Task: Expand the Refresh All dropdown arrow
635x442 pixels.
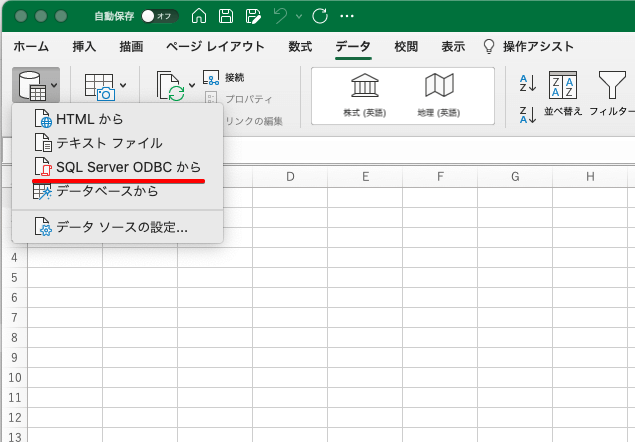Action: click(x=192, y=85)
